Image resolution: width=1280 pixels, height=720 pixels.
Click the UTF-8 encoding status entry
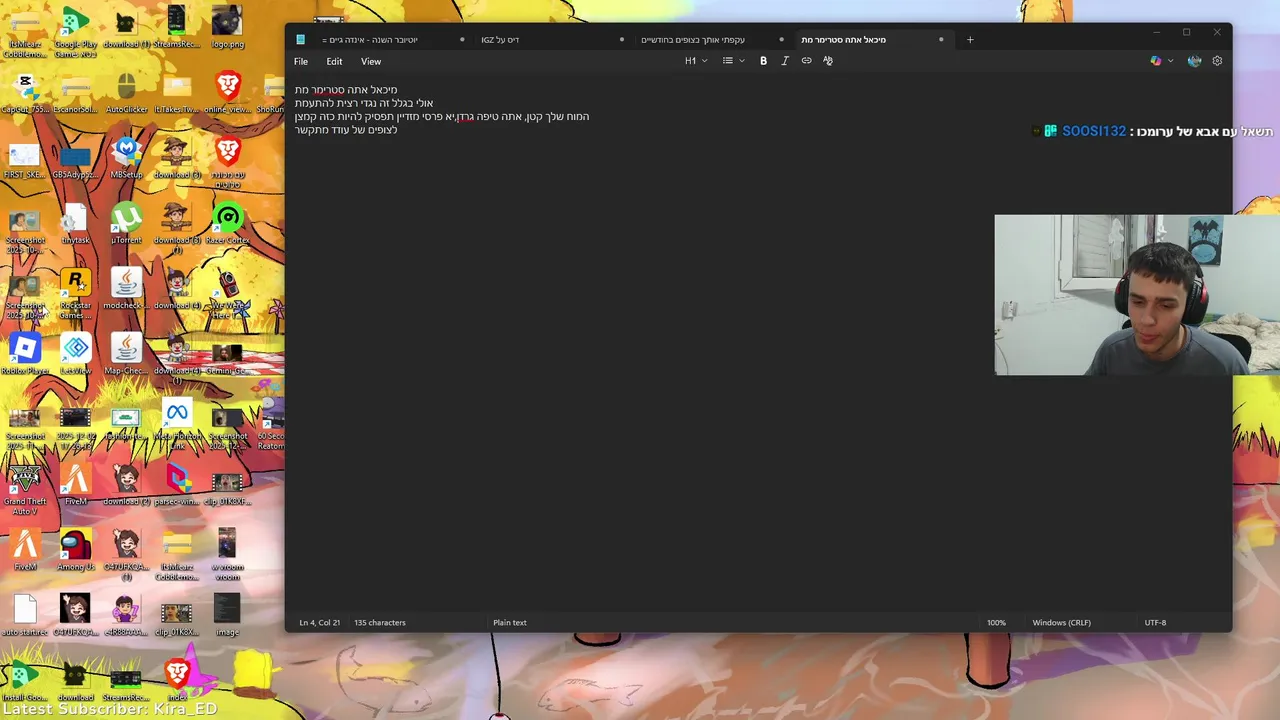(x=1155, y=623)
